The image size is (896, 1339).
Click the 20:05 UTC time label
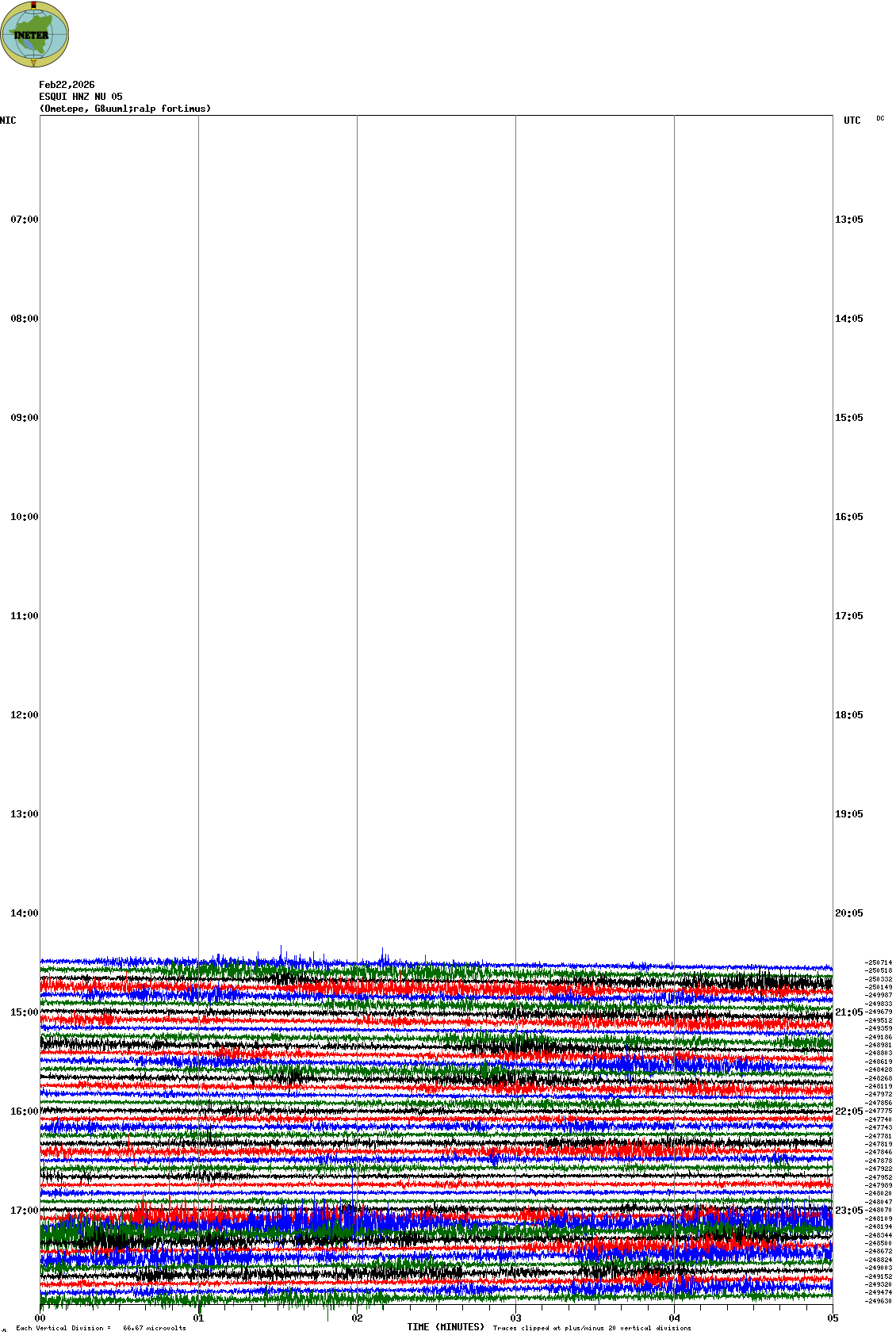tap(848, 913)
